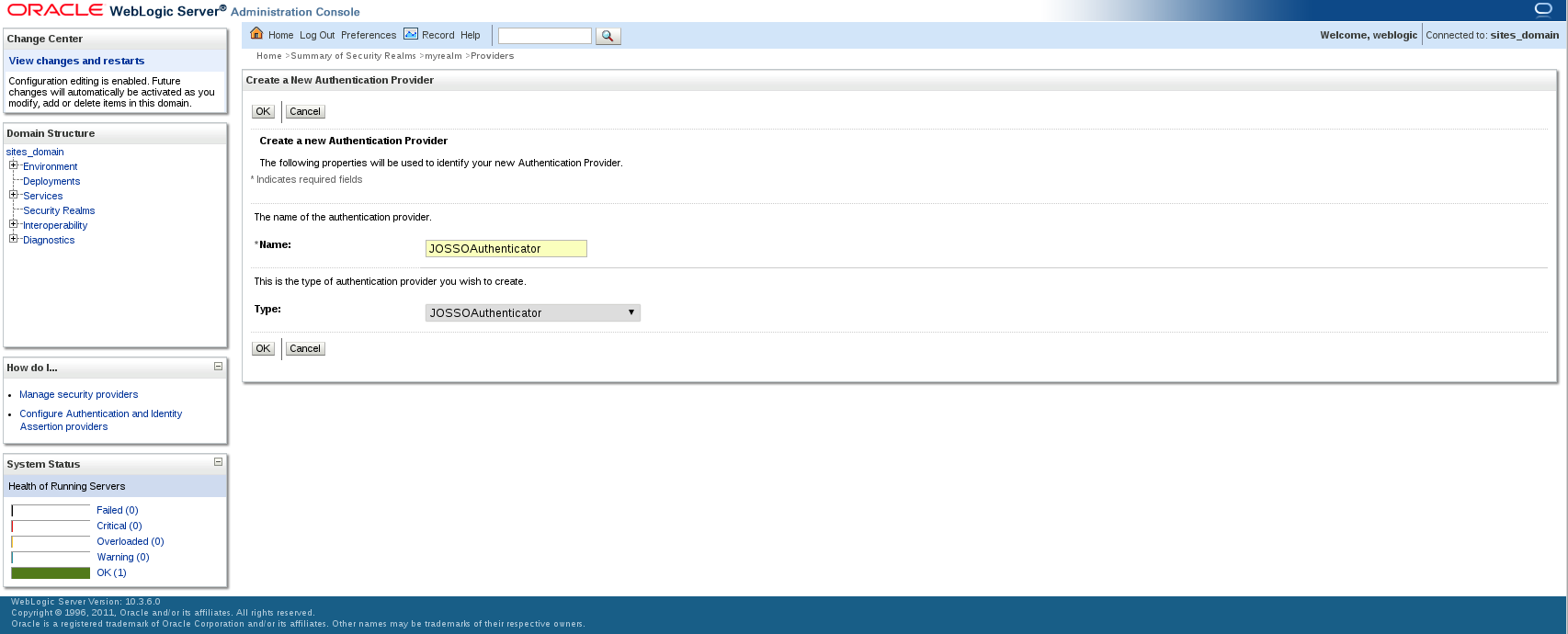Open Help in toolbar
The width and height of the screenshot is (1568, 634).
tap(471, 35)
